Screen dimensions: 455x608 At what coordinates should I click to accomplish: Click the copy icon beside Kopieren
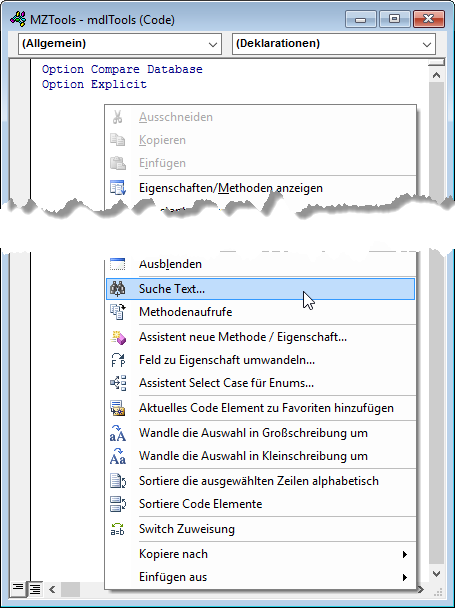click(118, 140)
